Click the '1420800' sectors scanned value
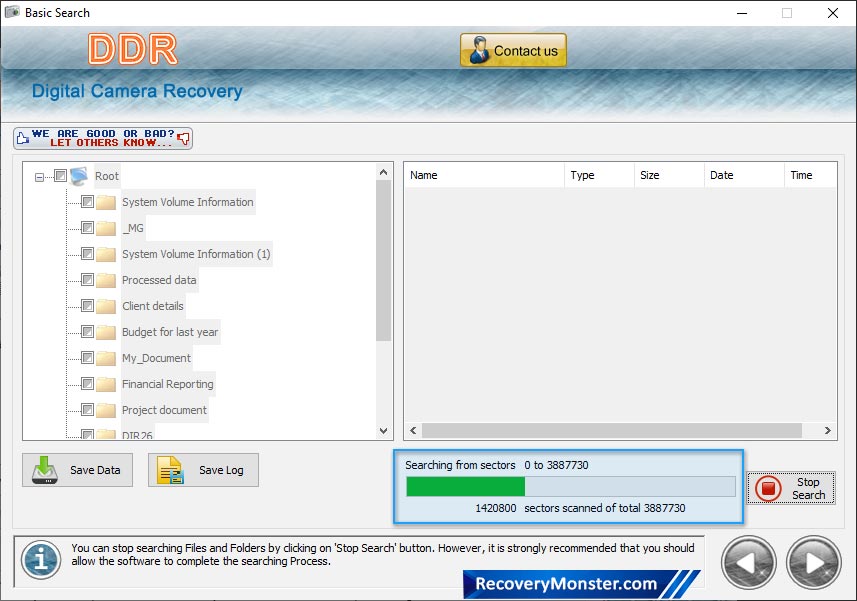The height and width of the screenshot is (601, 857). (496, 508)
